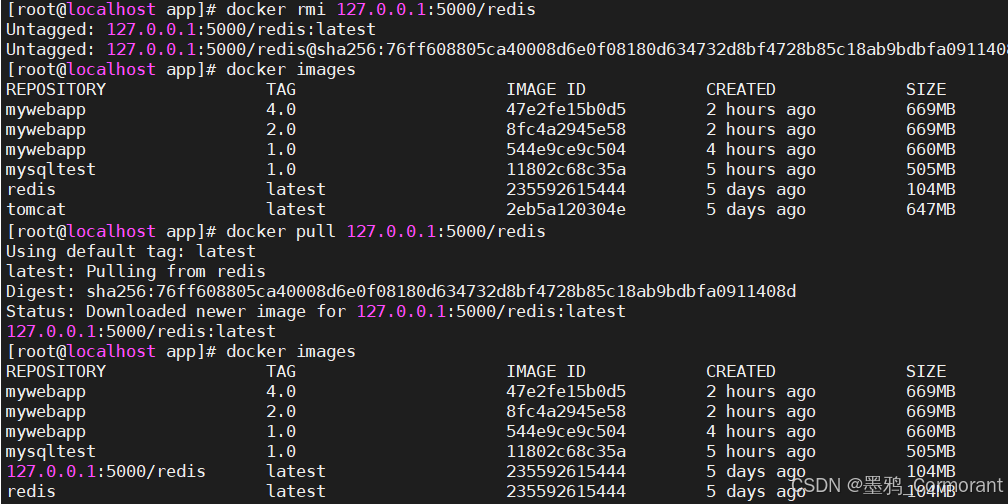This screenshot has width=1008, height=504.
Task: Click 'Using default tag: latest' line
Action: pos(130,251)
